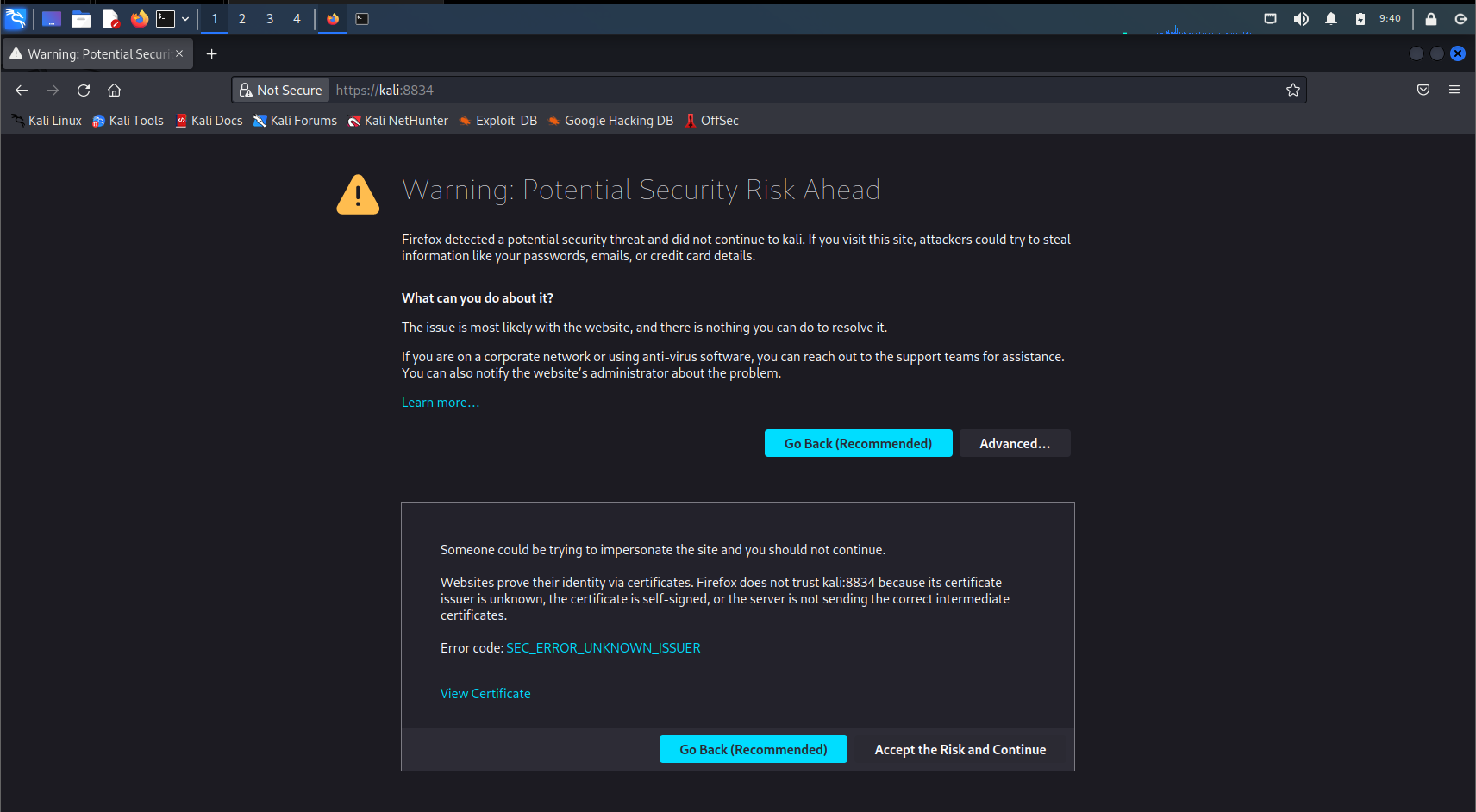Screen dimensions: 1476x812
Task: Click the What can you do about it? heading
Action: (478, 298)
